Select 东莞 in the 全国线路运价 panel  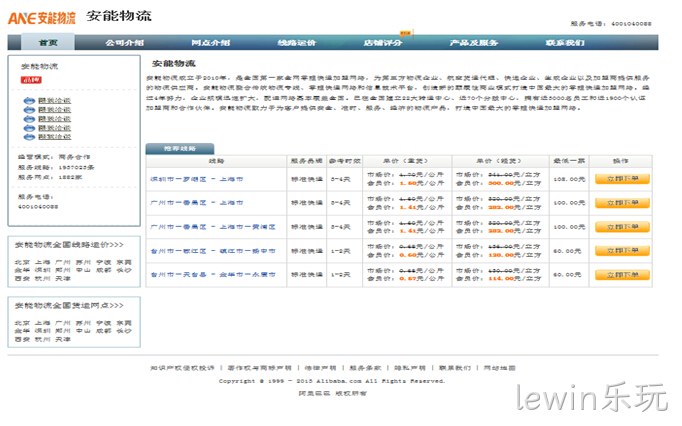pos(124,262)
